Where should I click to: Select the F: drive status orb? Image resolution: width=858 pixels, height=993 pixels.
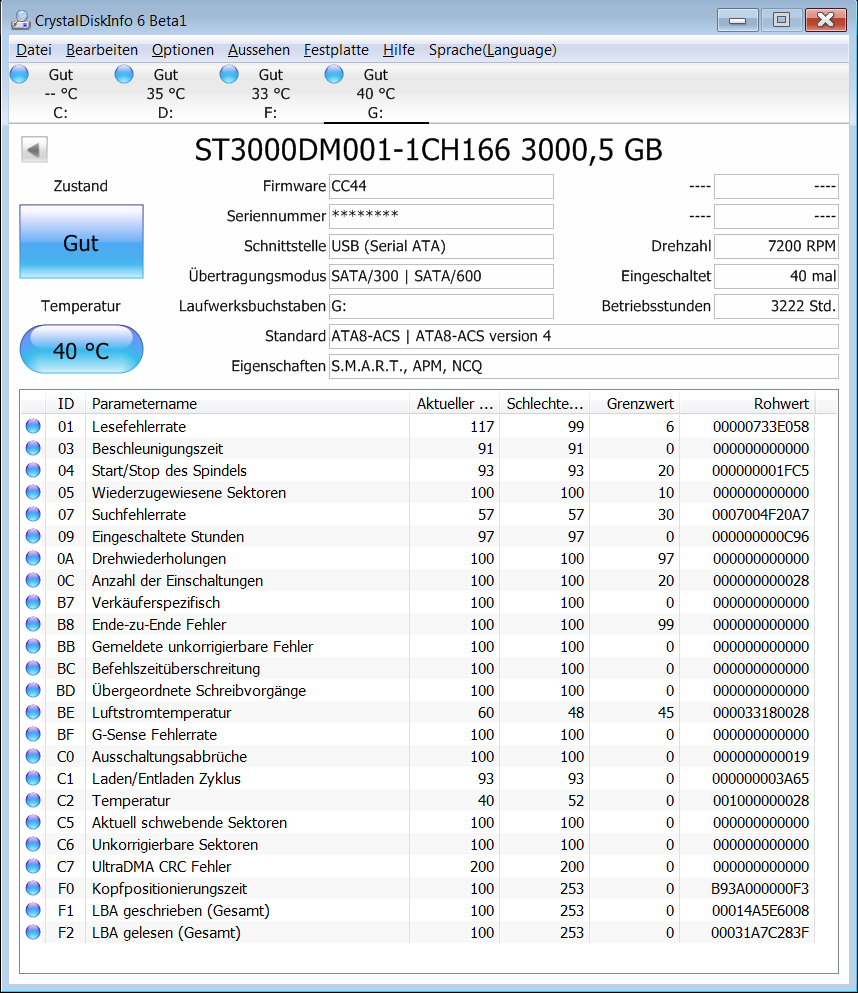click(x=229, y=75)
